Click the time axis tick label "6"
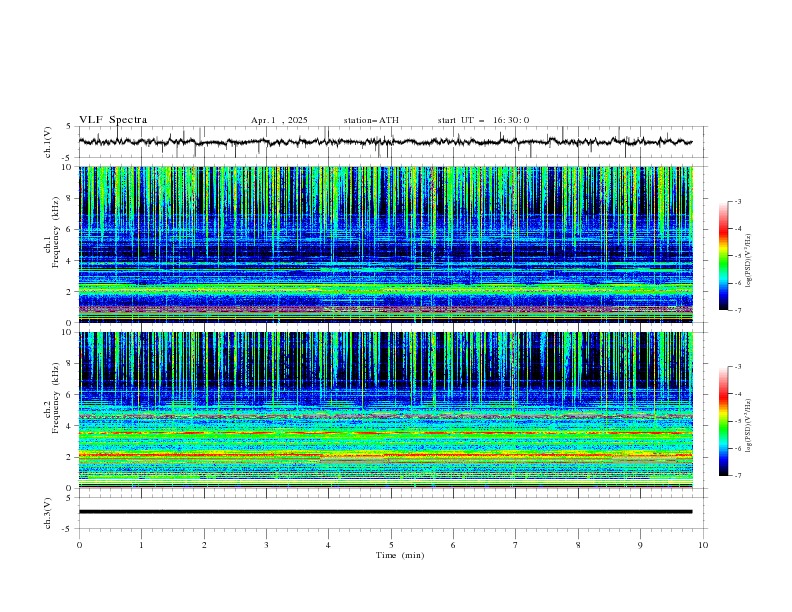This screenshot has height=612, width=792. pos(453,545)
